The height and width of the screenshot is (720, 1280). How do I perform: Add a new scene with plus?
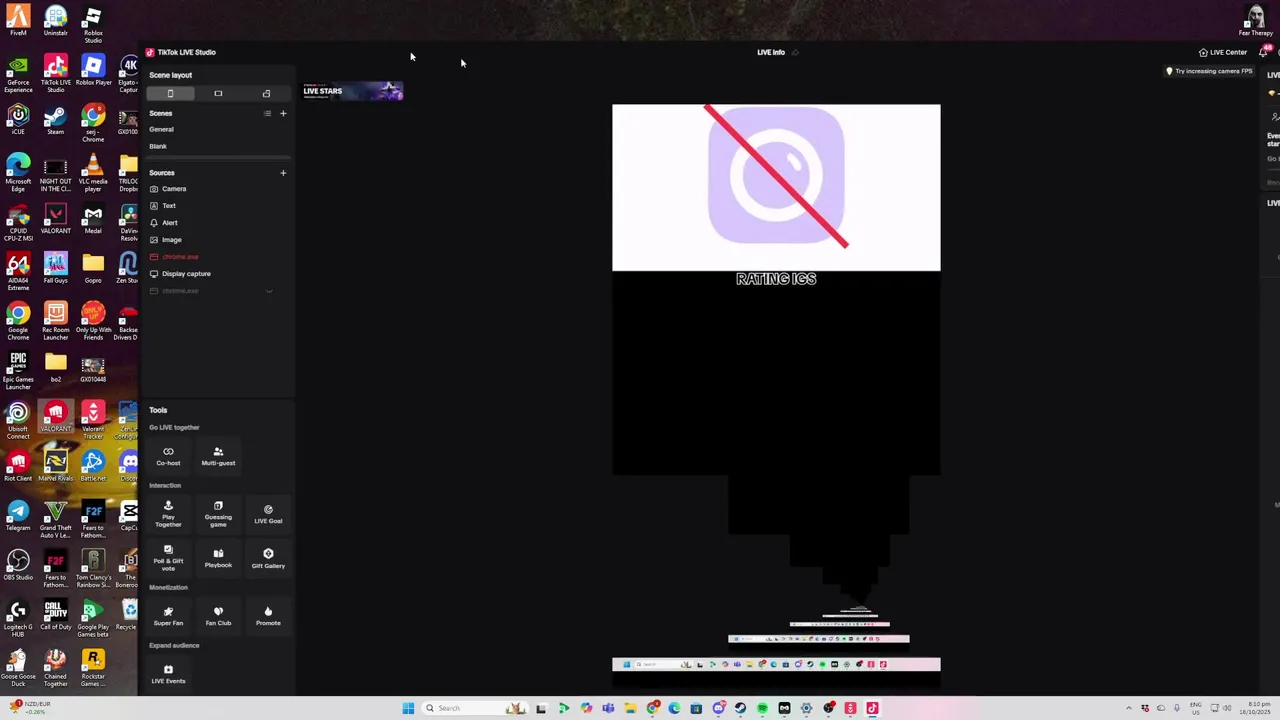point(283,113)
